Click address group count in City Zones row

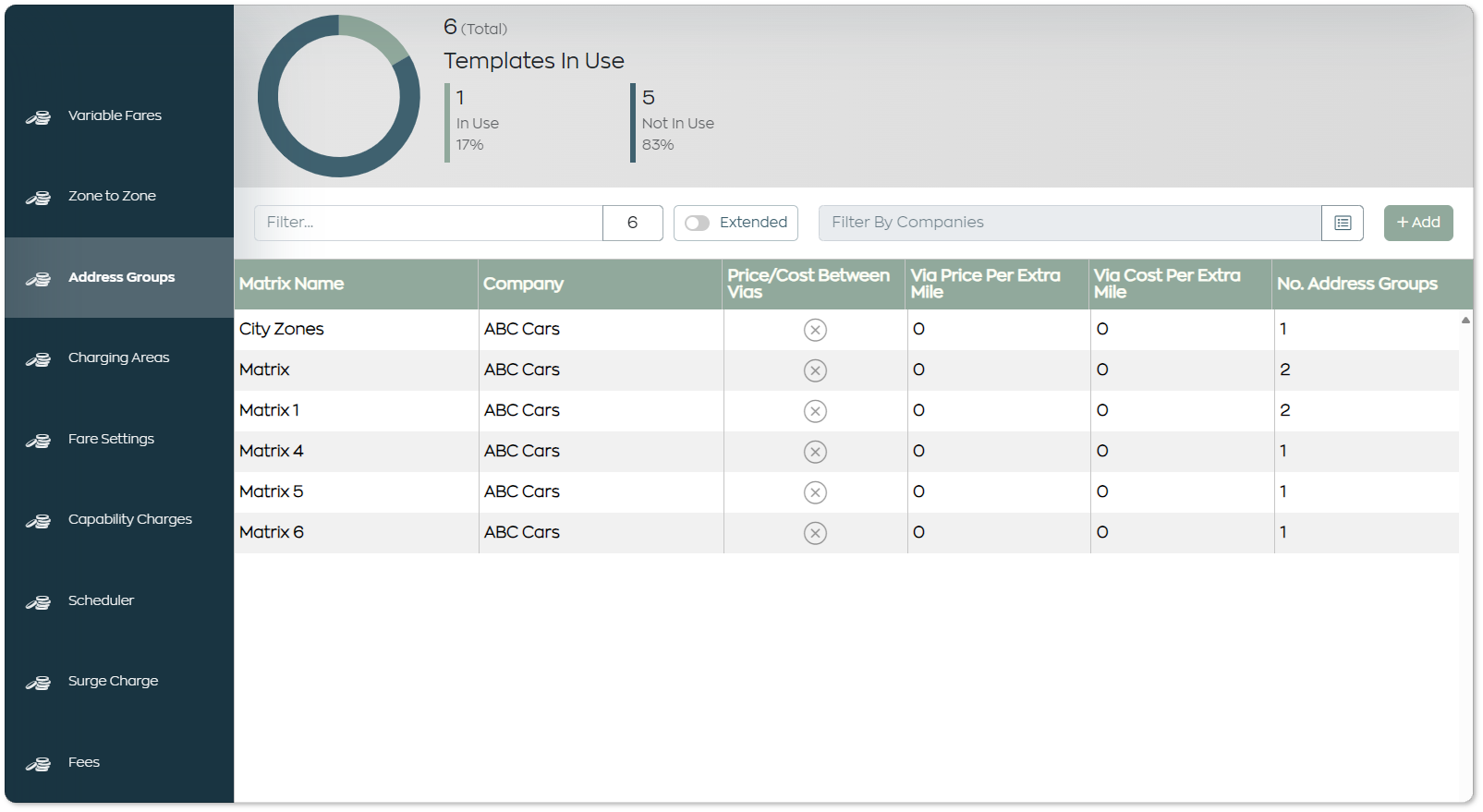coord(1283,329)
